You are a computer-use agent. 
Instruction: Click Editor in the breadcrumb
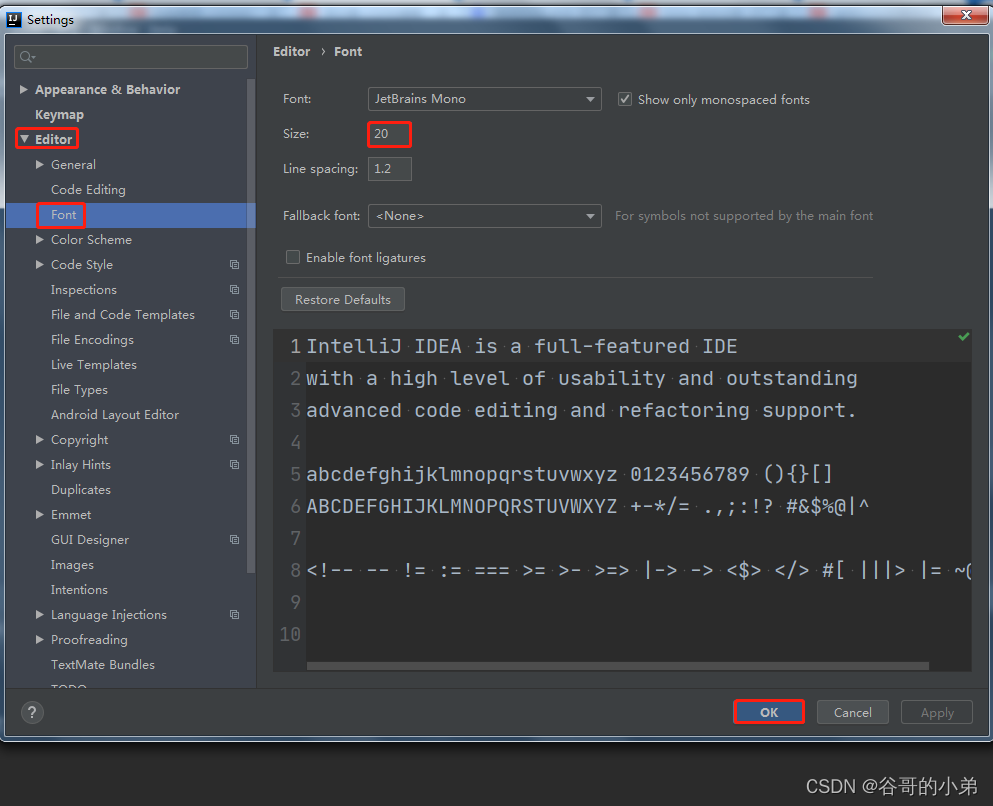pyautogui.click(x=291, y=52)
